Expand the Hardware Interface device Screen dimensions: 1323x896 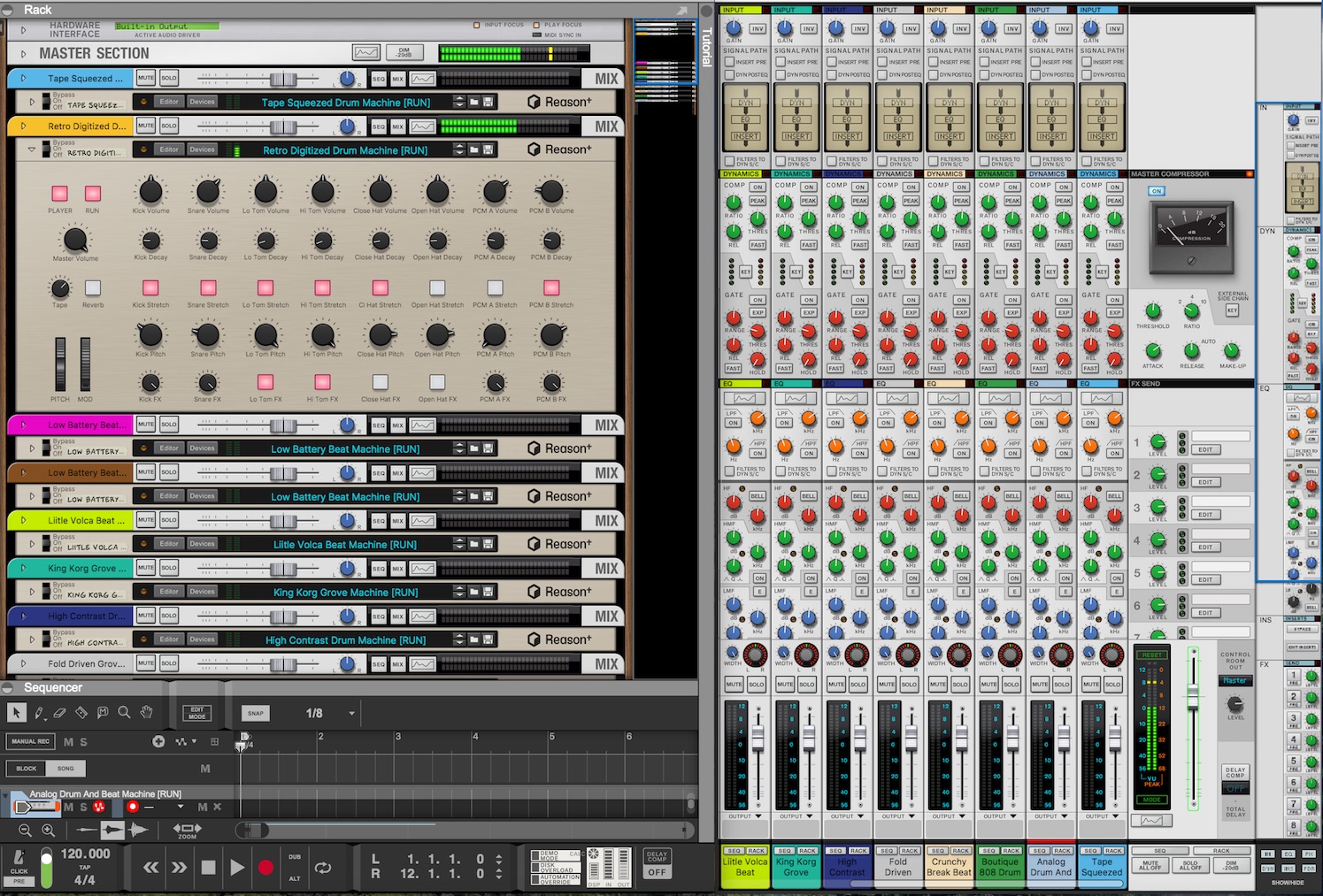tap(24, 29)
